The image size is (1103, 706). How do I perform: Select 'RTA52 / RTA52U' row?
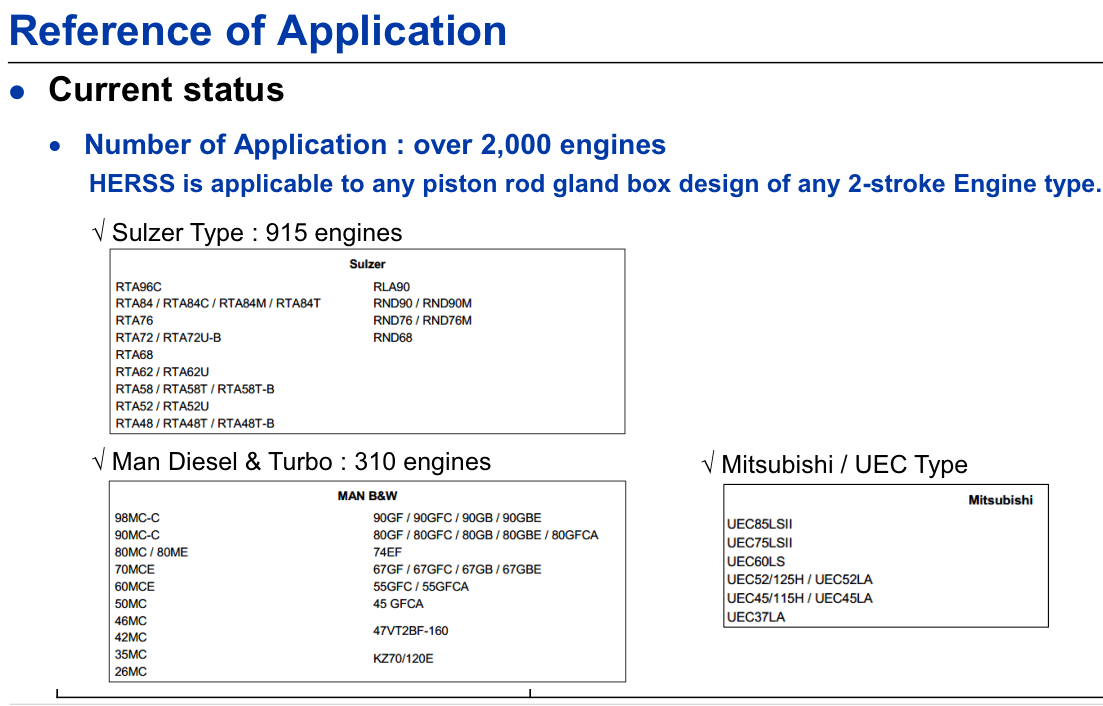(162, 406)
